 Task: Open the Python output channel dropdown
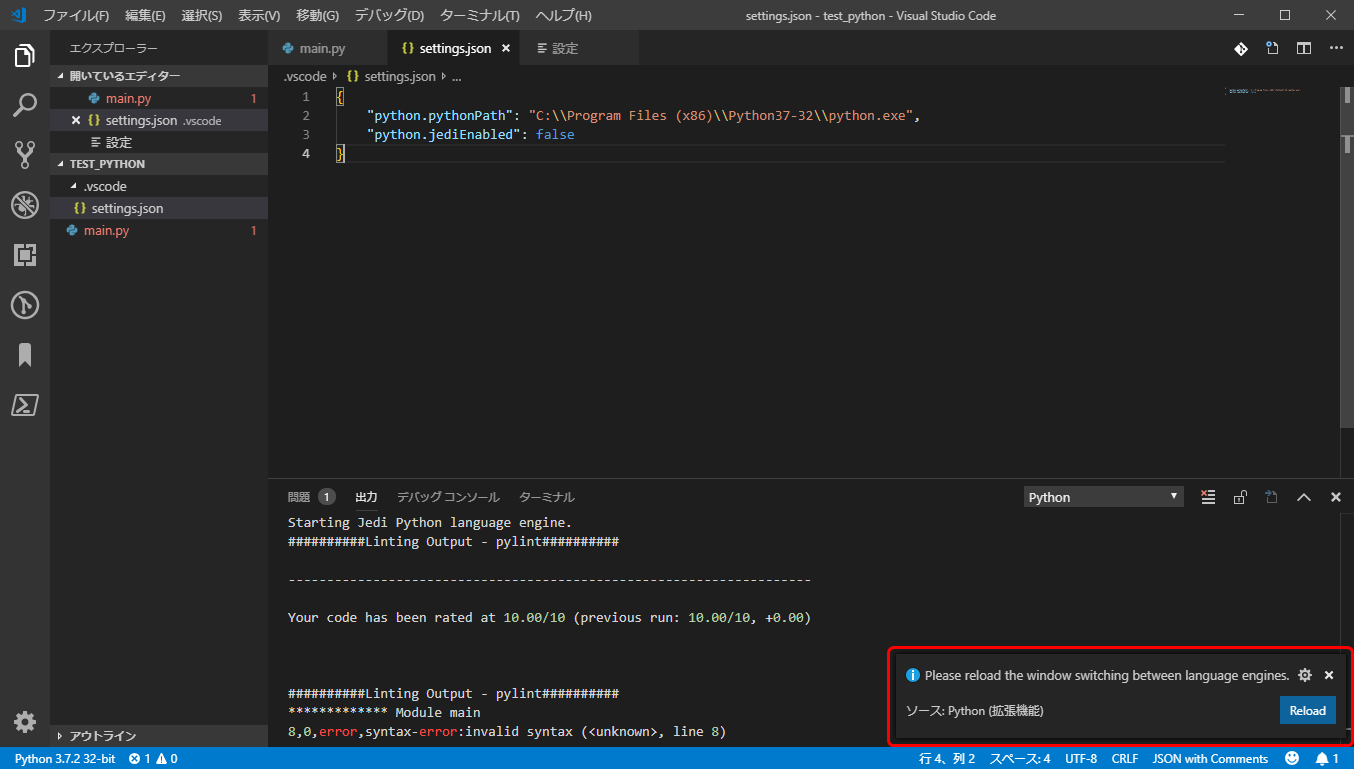pos(1103,496)
